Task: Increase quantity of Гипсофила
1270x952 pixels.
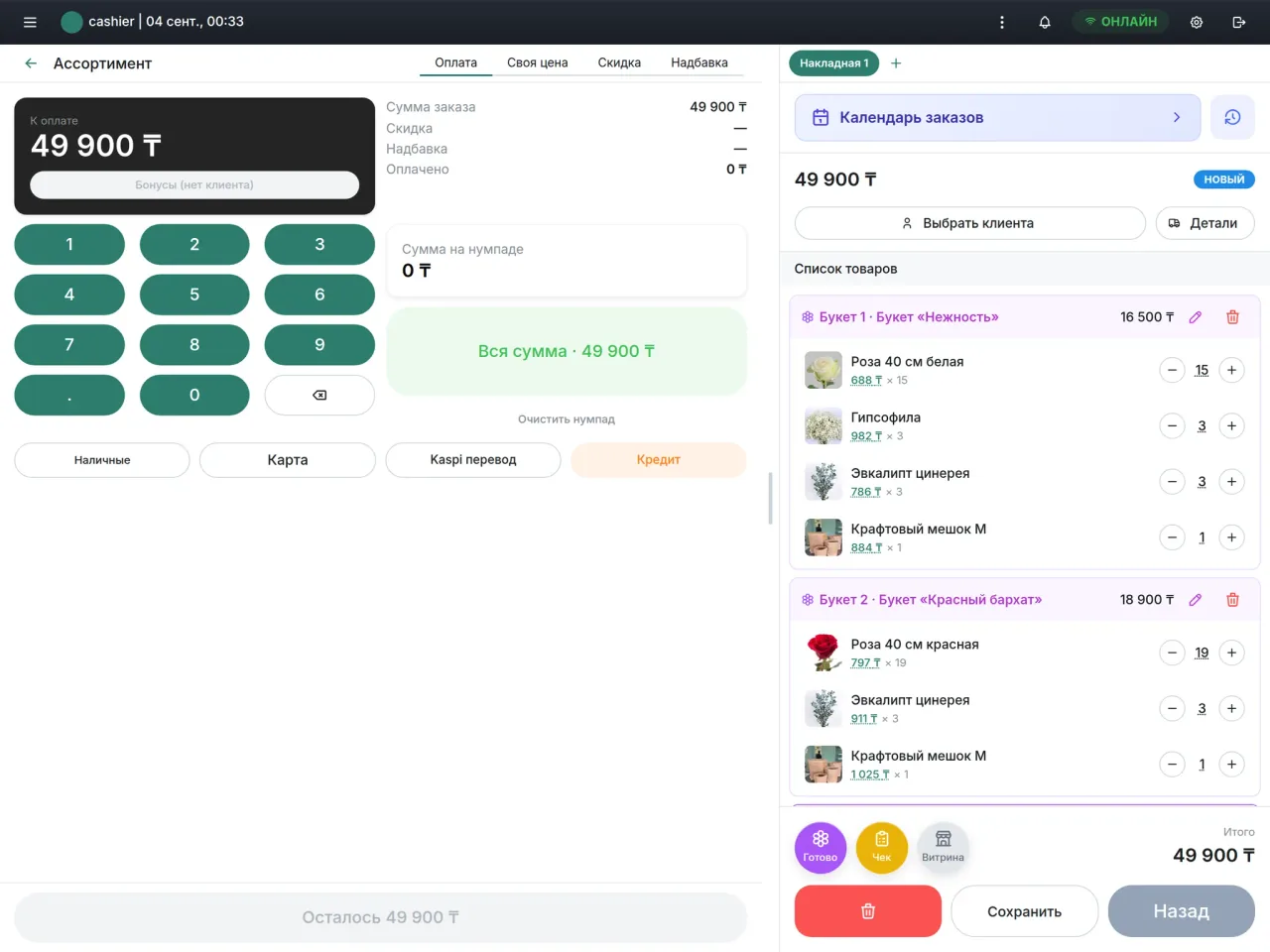Action: pos(1231,426)
